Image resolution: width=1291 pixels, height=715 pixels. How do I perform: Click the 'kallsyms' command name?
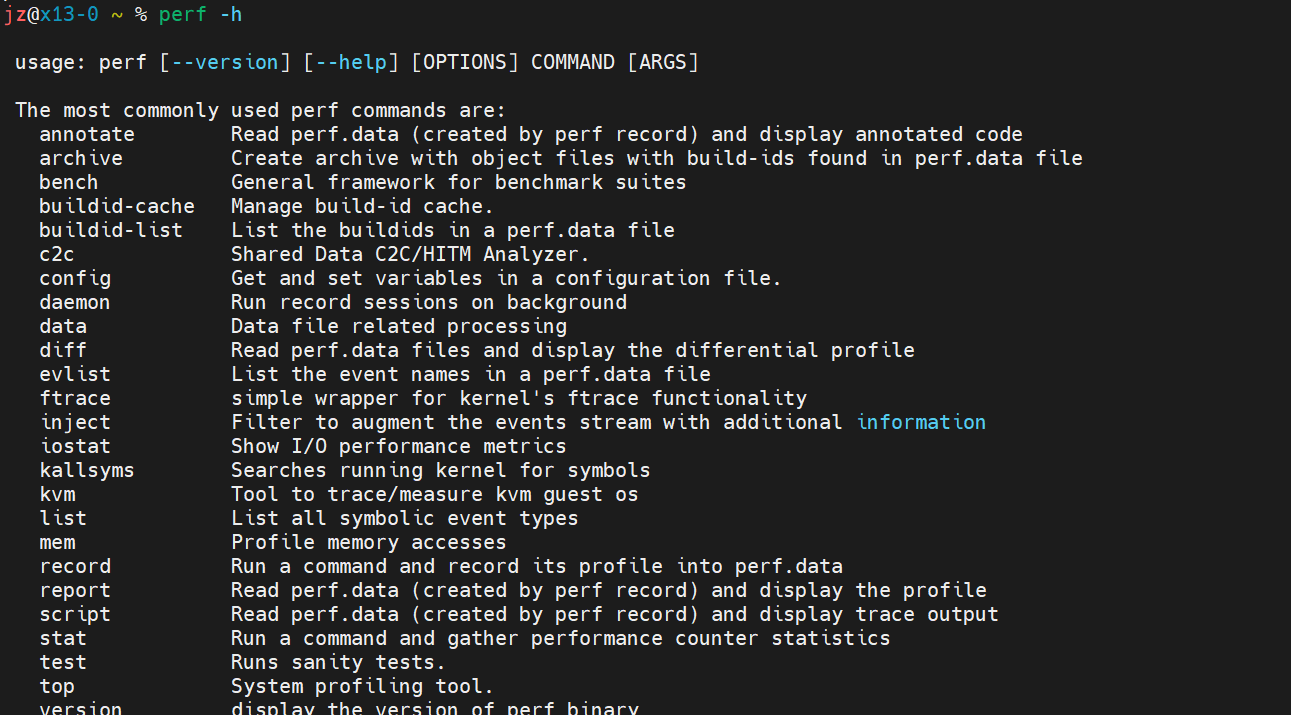(x=87, y=470)
